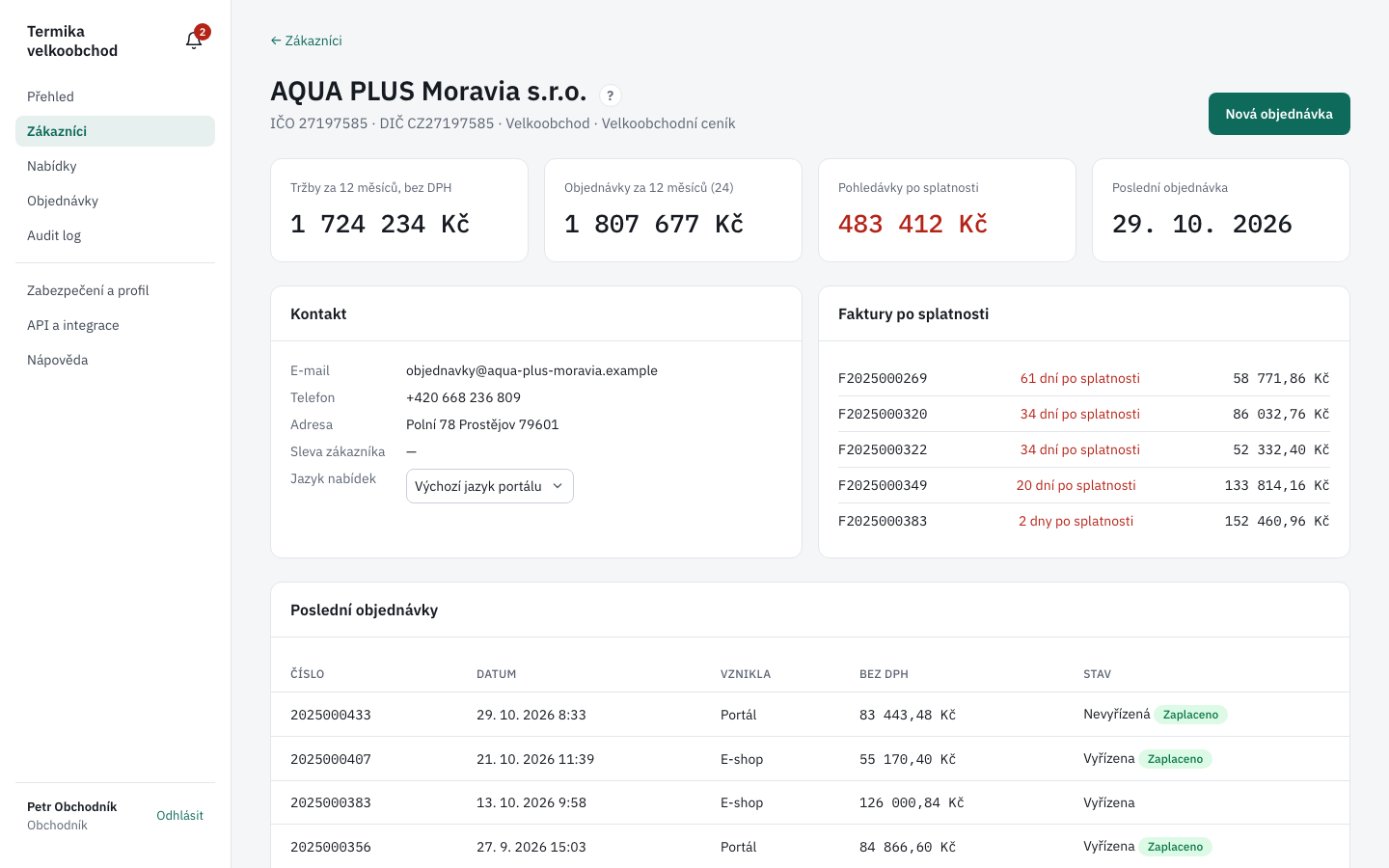Open the notifications bell
The height and width of the screenshot is (868, 1389).
click(x=195, y=40)
